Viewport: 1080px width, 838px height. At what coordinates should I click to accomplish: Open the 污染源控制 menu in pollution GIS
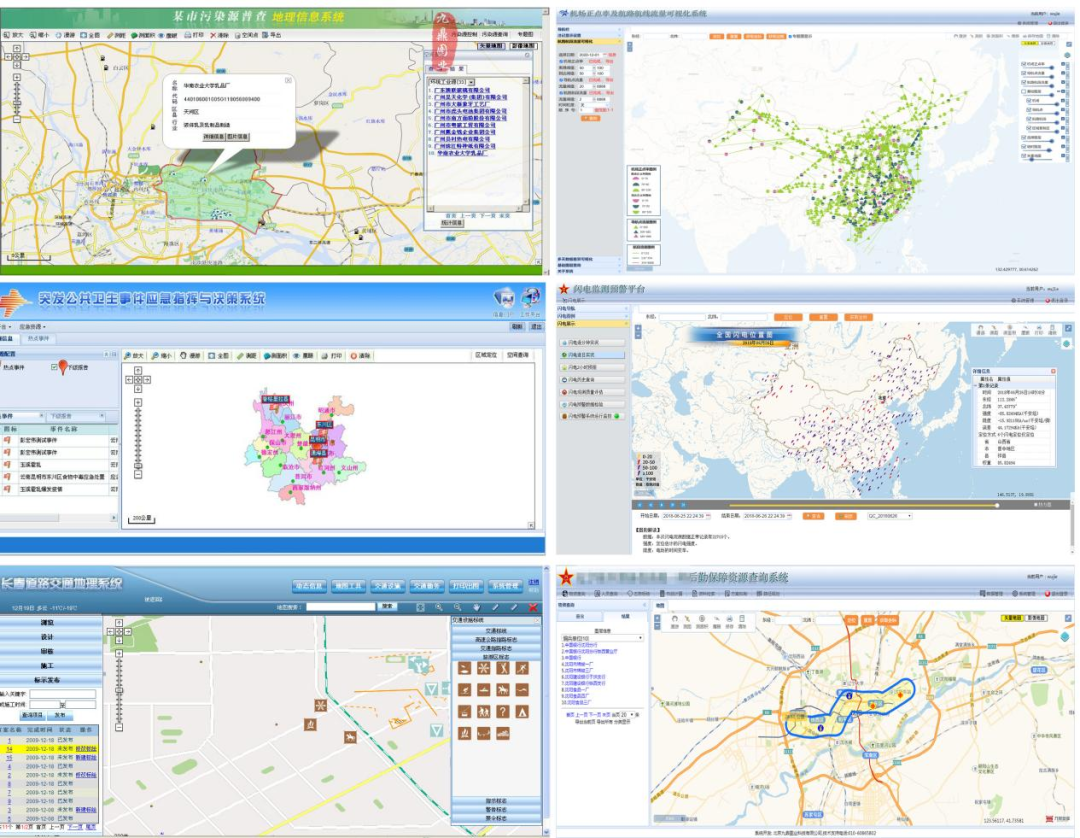pyautogui.click(x=463, y=34)
